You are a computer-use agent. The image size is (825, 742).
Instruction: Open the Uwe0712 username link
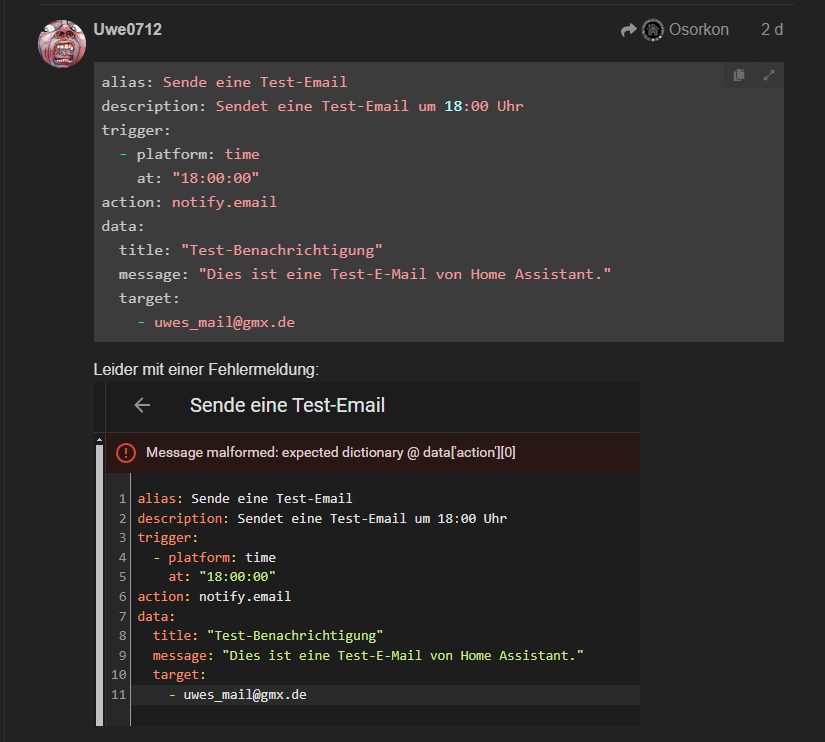(x=128, y=30)
